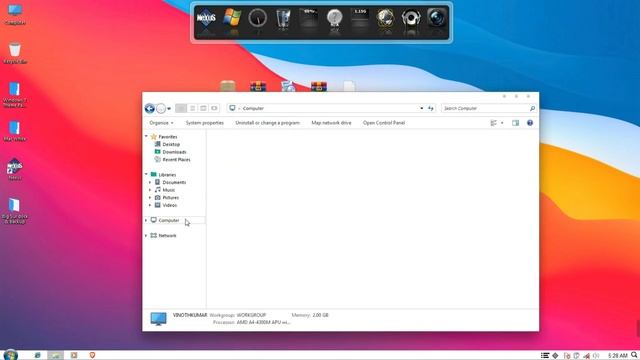Screen dimensions: 640x360
Task: Open the Explorer window taskbar button
Action: tap(56, 355)
